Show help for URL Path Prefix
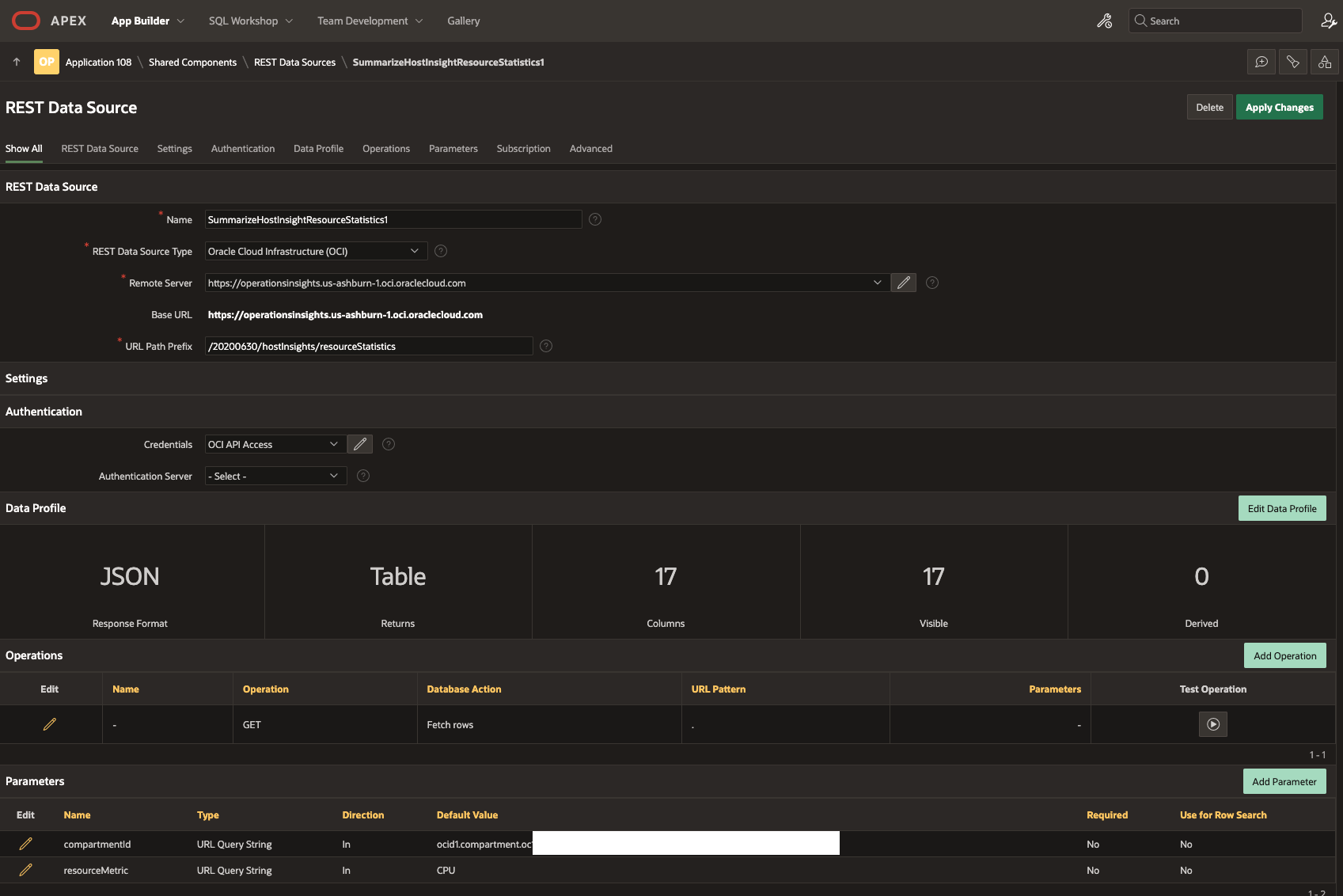 click(x=546, y=346)
